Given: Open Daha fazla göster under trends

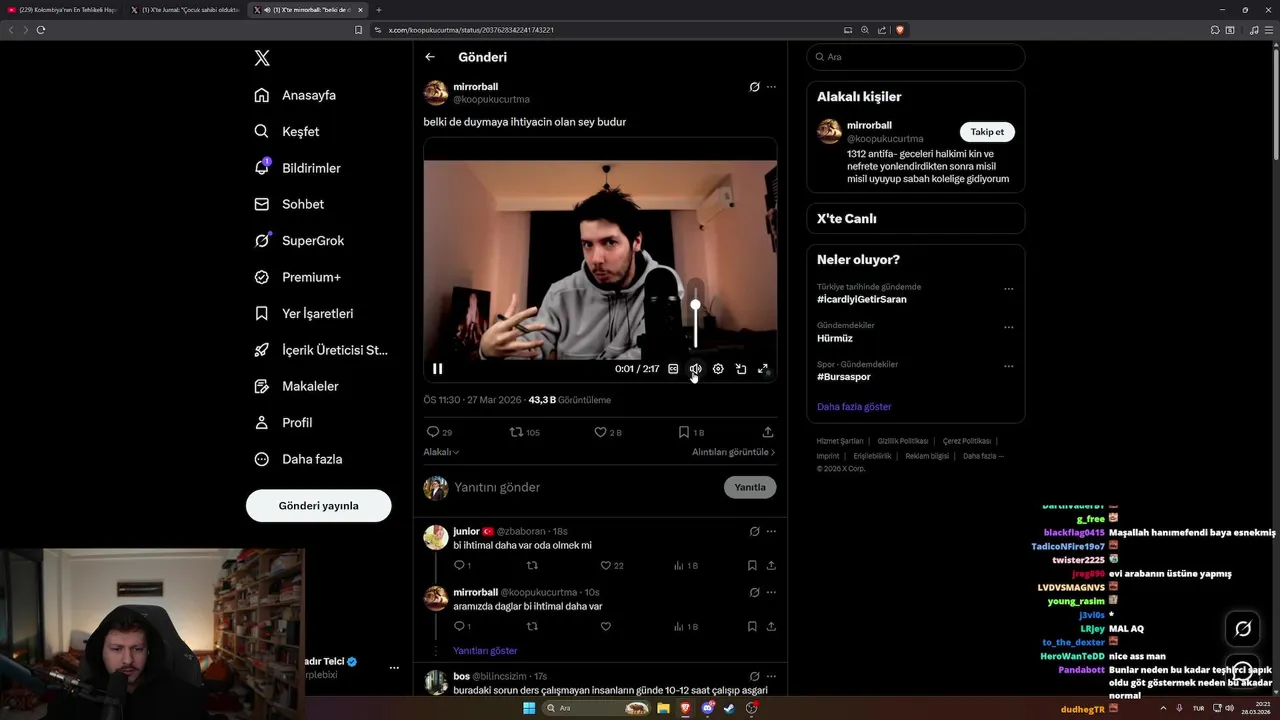Looking at the screenshot, I should (x=854, y=407).
